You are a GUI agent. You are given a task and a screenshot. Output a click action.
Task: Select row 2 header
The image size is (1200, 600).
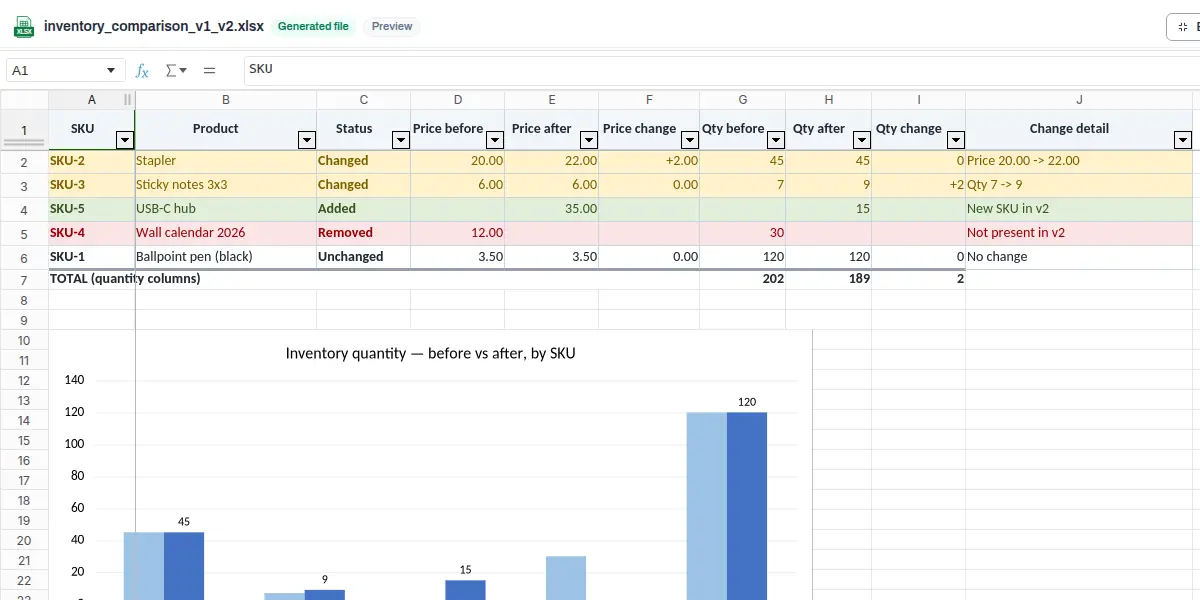click(24, 161)
